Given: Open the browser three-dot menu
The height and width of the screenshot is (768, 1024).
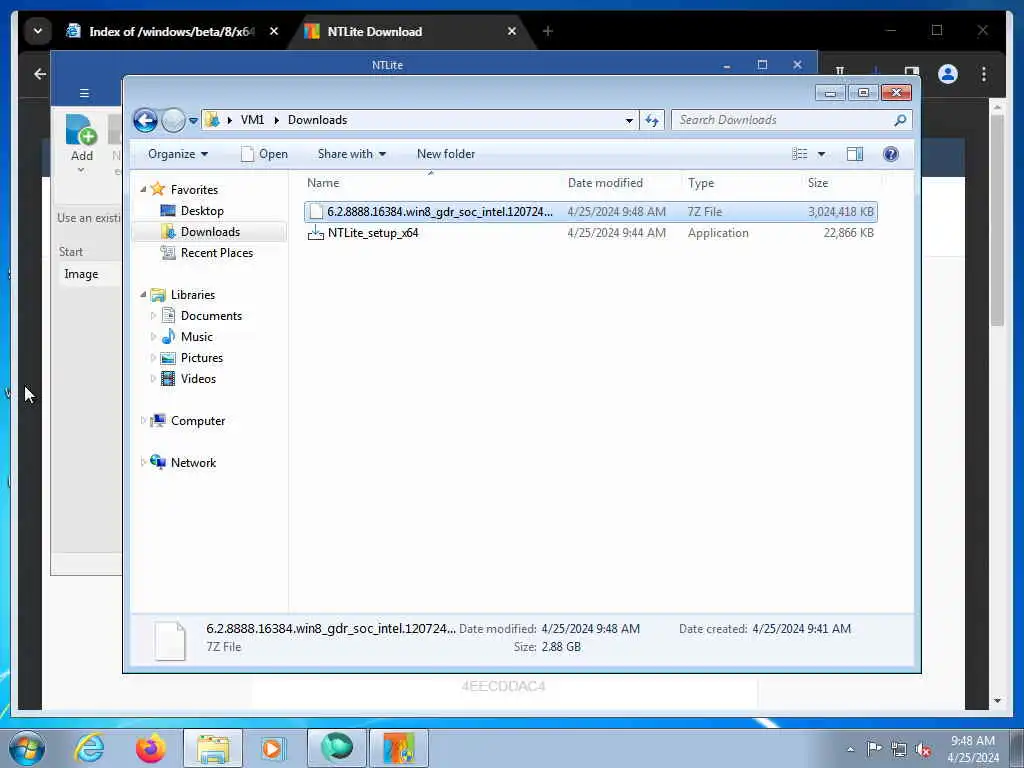Looking at the screenshot, I should tap(984, 74).
